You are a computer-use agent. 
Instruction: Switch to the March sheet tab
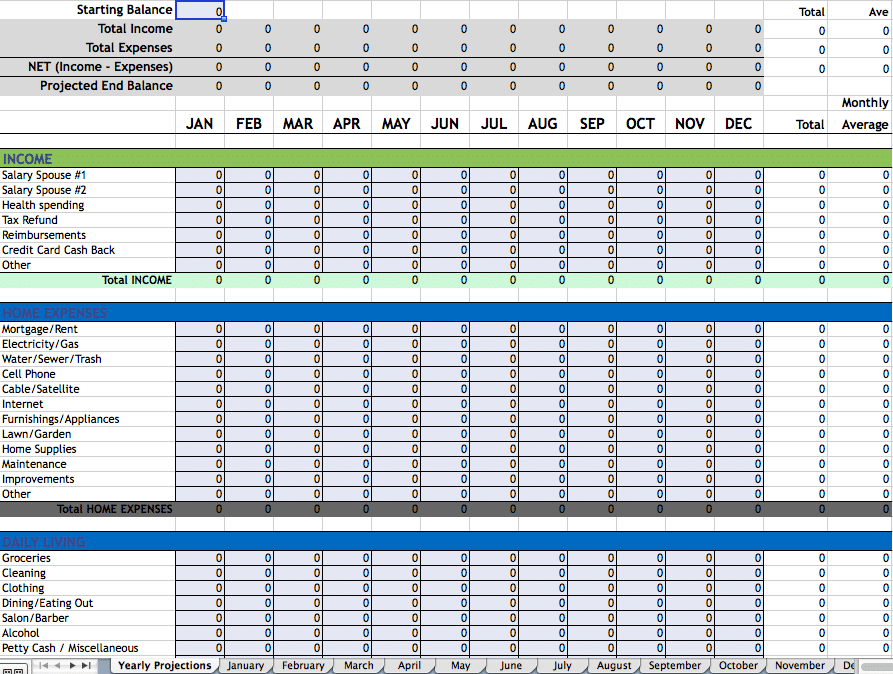click(359, 665)
